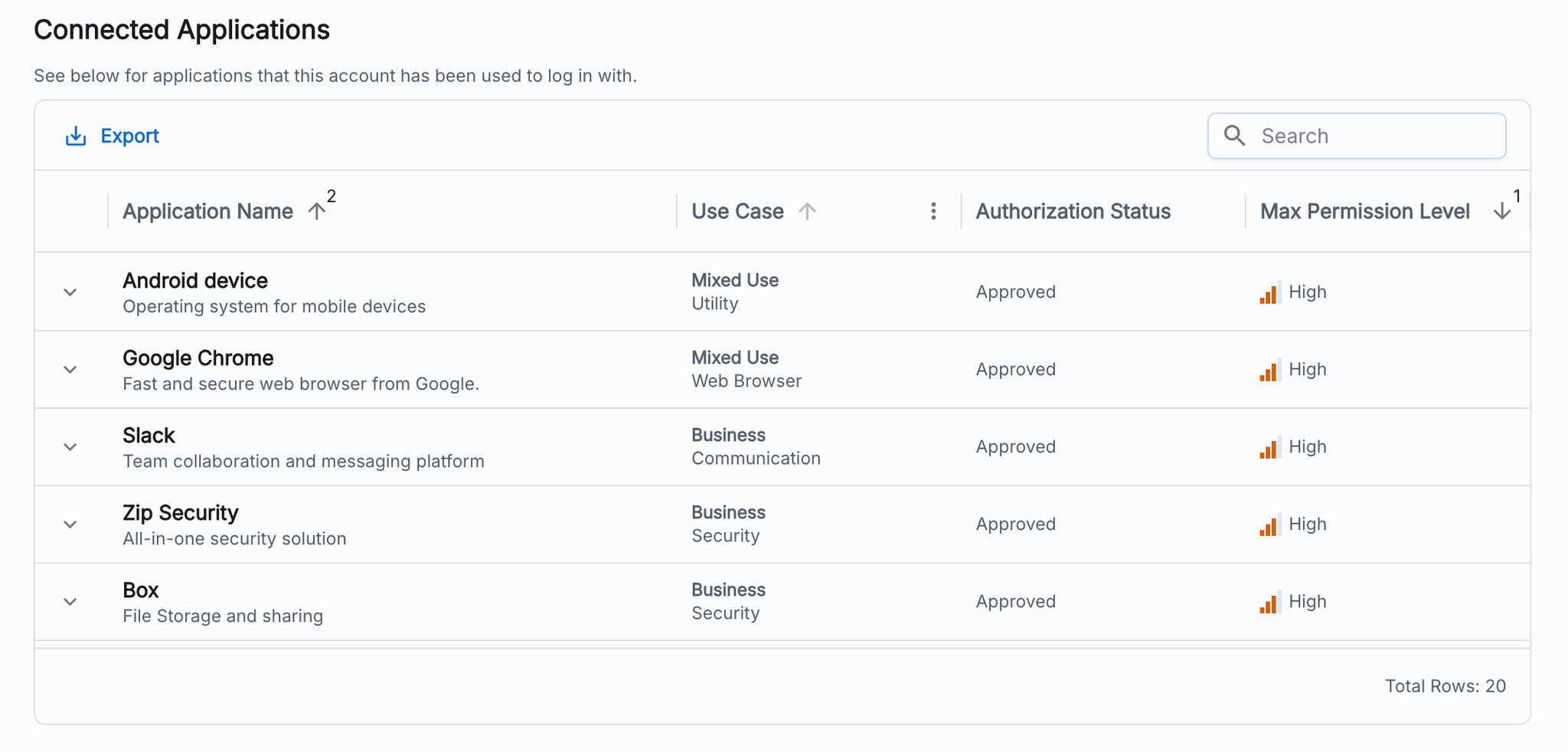Image resolution: width=1568 pixels, height=752 pixels.
Task: Expand the Box row details
Action: tap(70, 602)
